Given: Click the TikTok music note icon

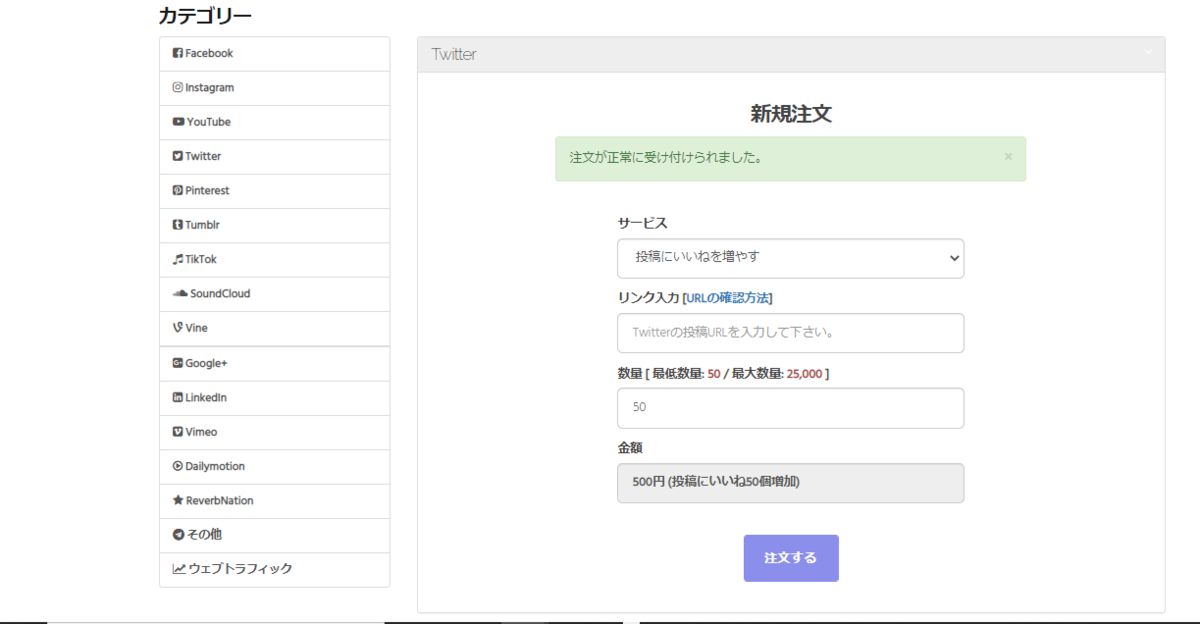Looking at the screenshot, I should click(178, 259).
